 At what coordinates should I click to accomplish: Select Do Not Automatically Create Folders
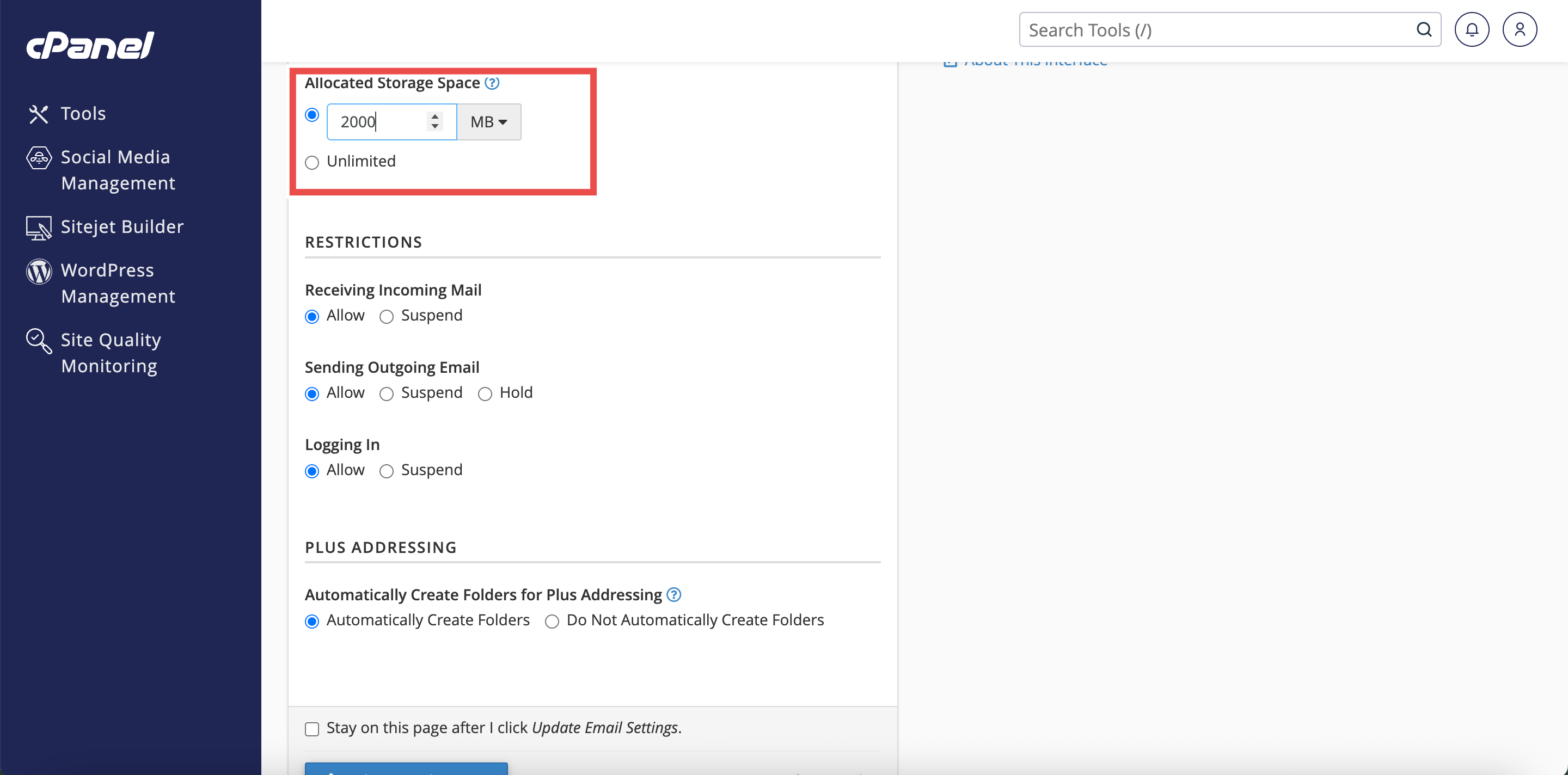pos(552,621)
